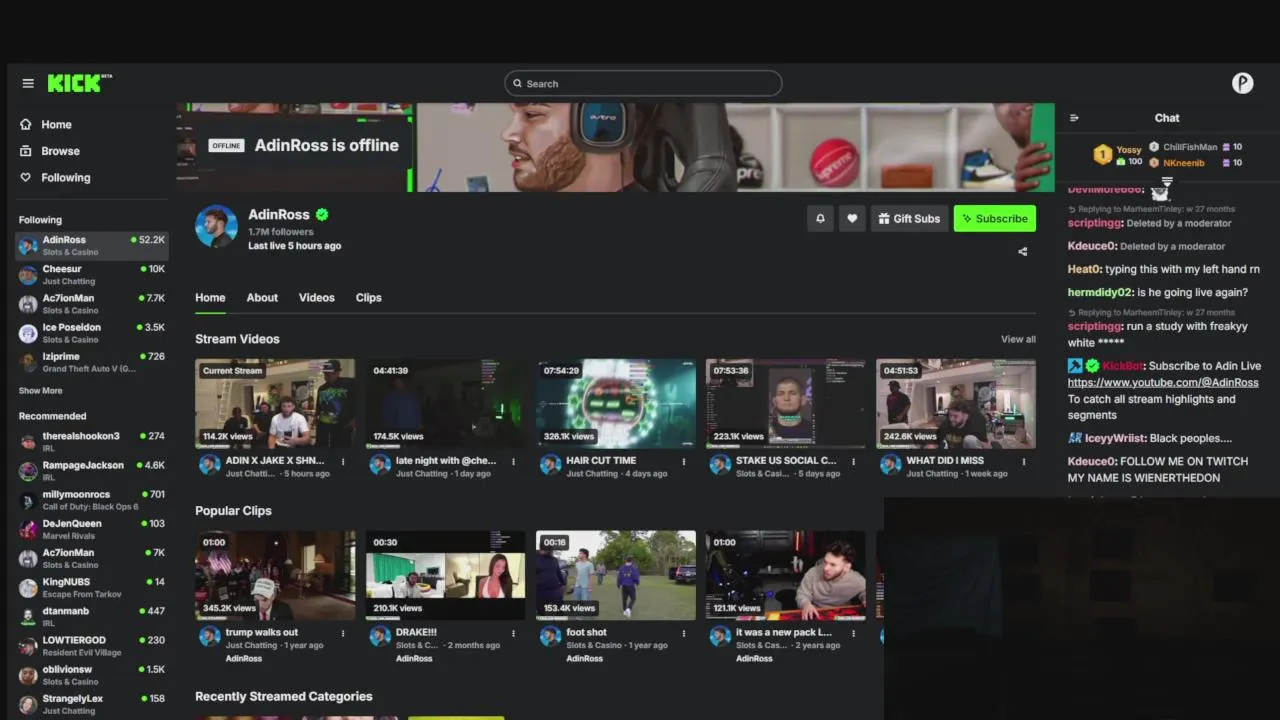Open options for trump walks out clip
Image resolution: width=1280 pixels, height=720 pixels.
pos(343,633)
